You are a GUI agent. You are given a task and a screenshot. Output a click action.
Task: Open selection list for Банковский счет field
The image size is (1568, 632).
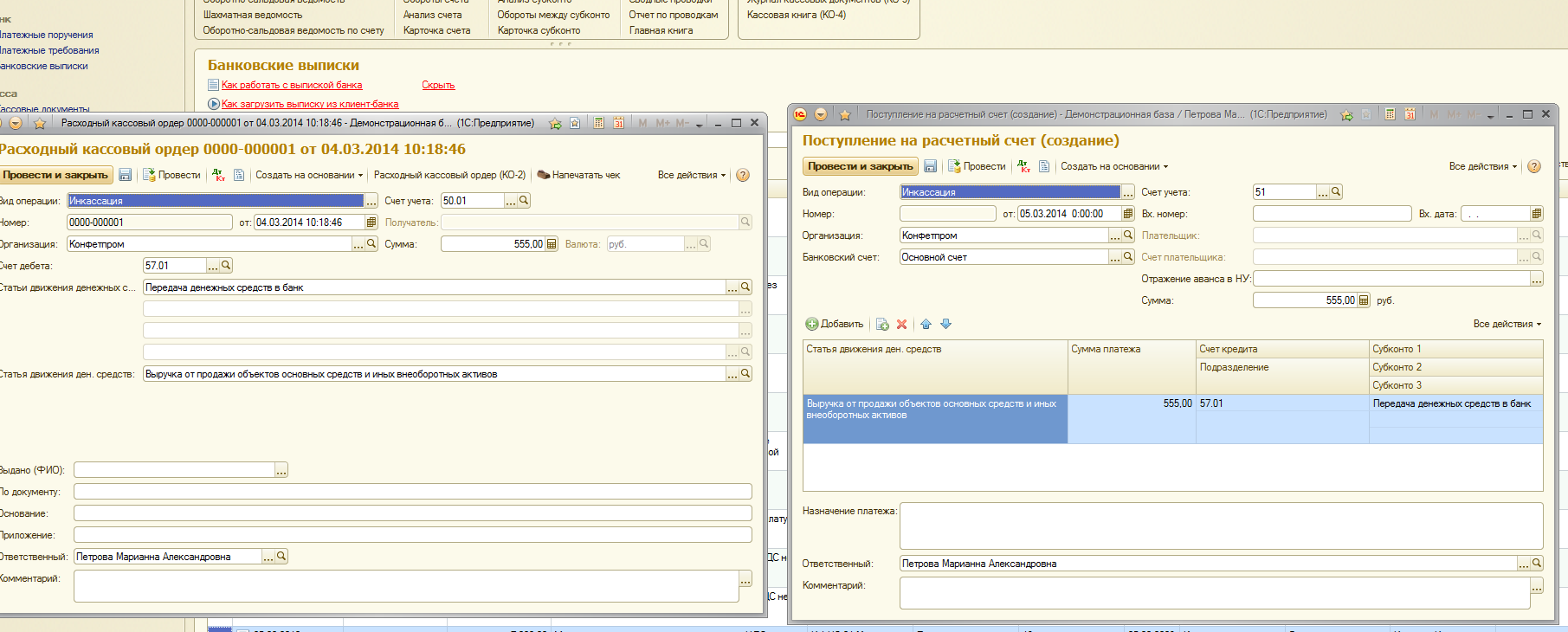(1115, 257)
